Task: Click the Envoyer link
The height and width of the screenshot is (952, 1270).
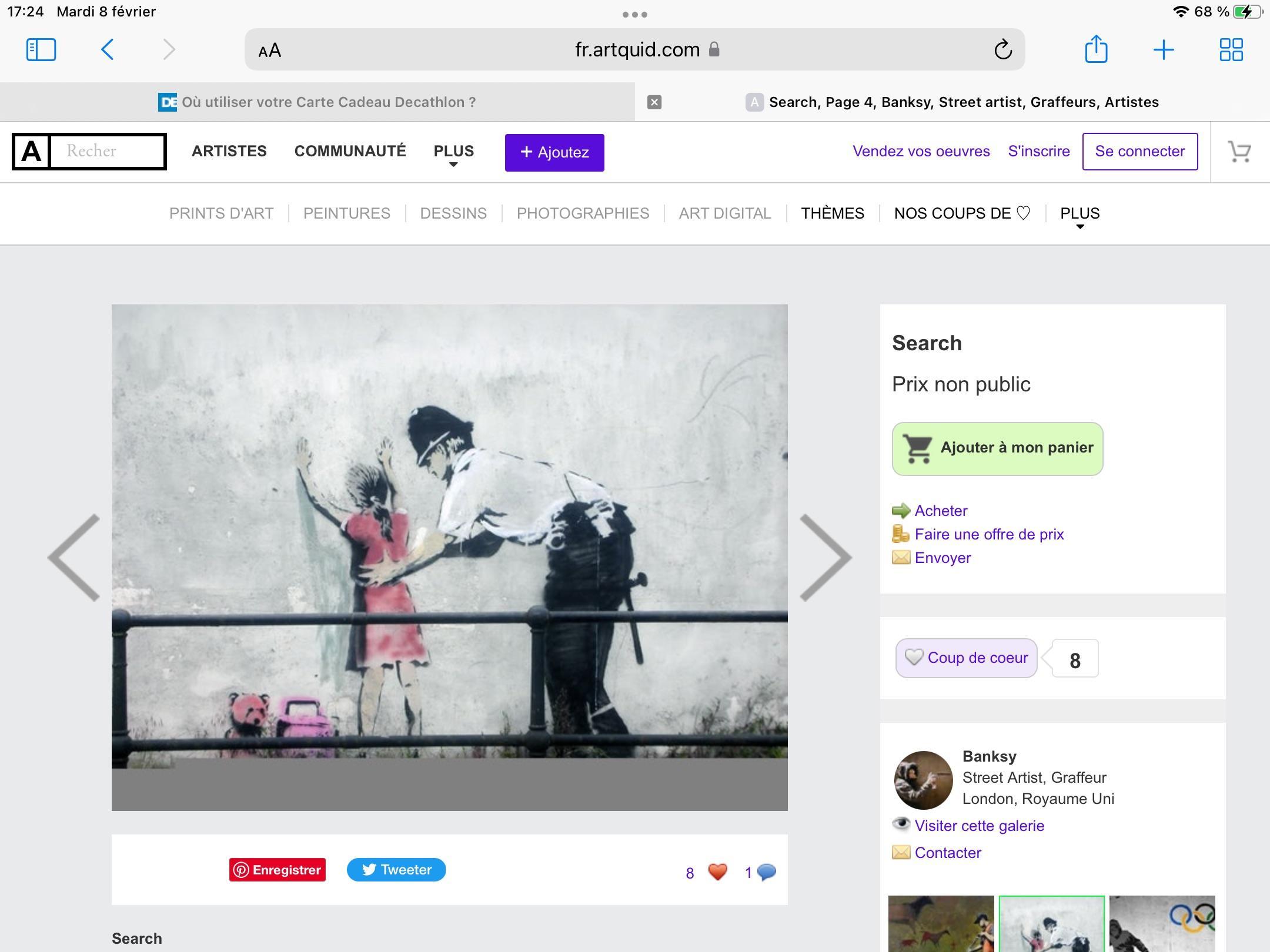Action: 943,558
